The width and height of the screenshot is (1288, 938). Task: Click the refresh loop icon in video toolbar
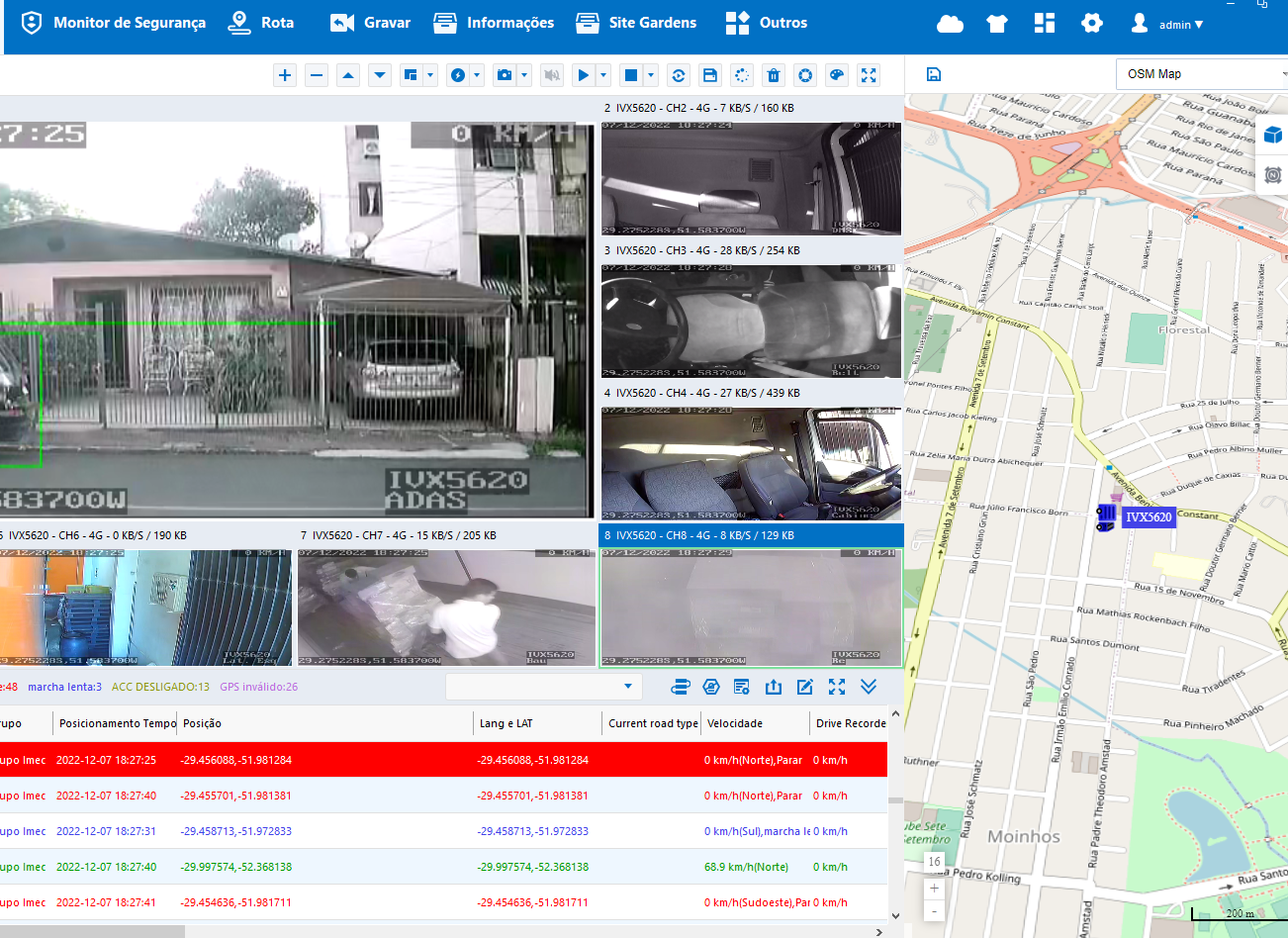point(679,75)
